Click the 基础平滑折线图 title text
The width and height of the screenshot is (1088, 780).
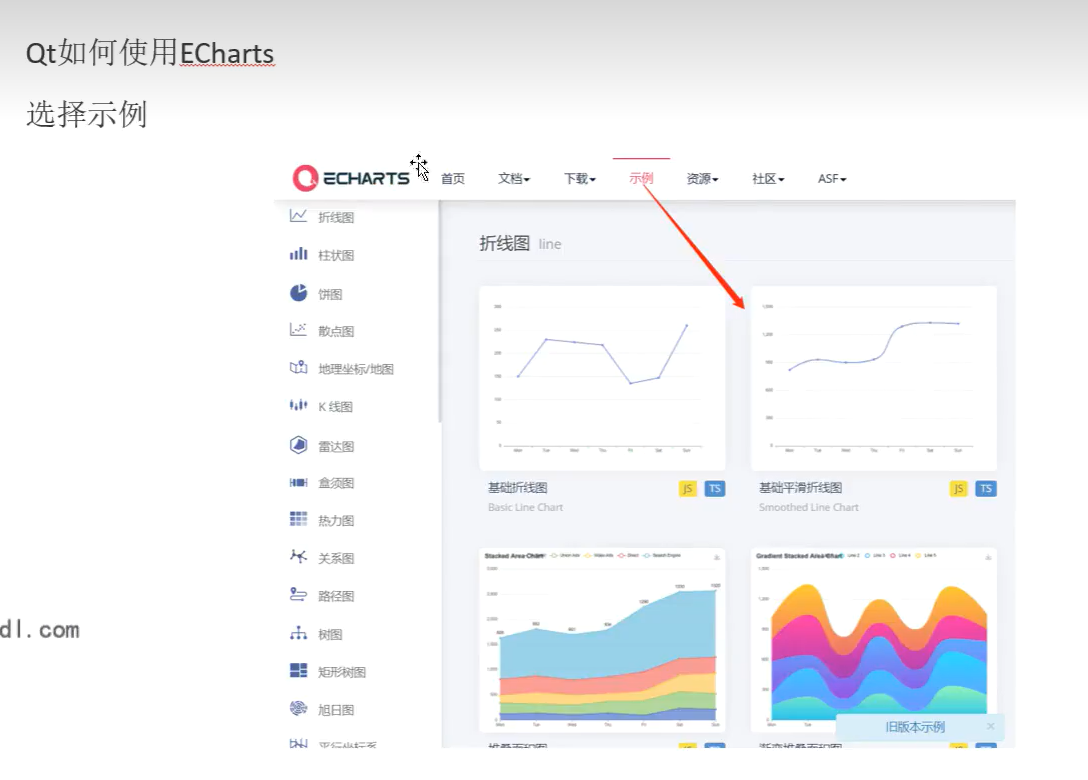pos(801,487)
